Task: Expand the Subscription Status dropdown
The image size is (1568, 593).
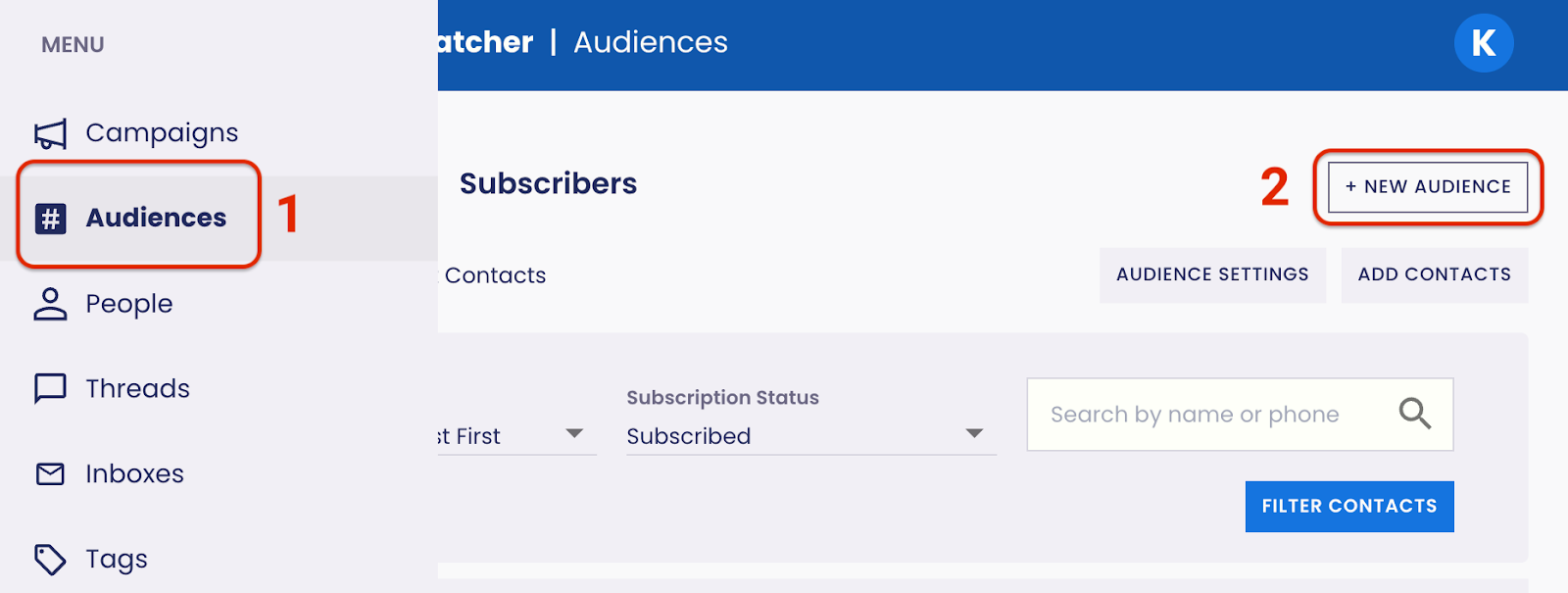Action: tap(973, 434)
